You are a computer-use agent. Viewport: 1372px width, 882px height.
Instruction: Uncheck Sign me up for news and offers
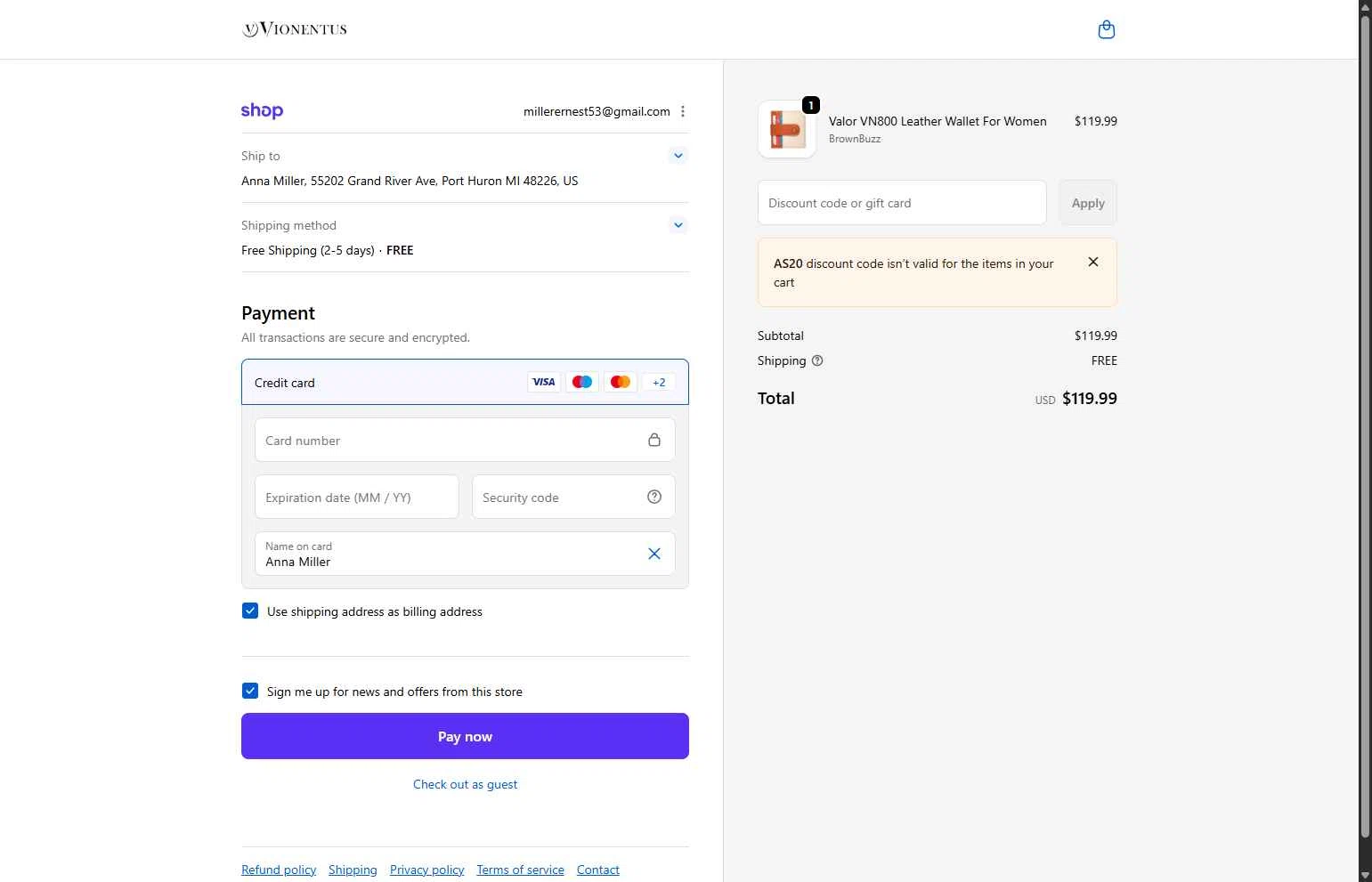pos(250,691)
